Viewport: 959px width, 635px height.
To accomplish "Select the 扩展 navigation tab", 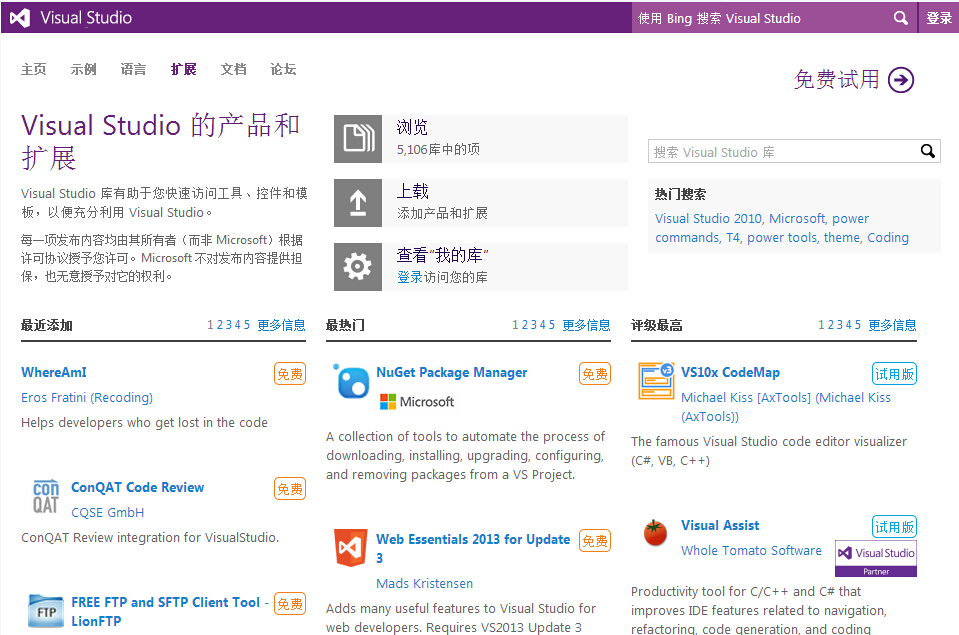I will [183, 69].
